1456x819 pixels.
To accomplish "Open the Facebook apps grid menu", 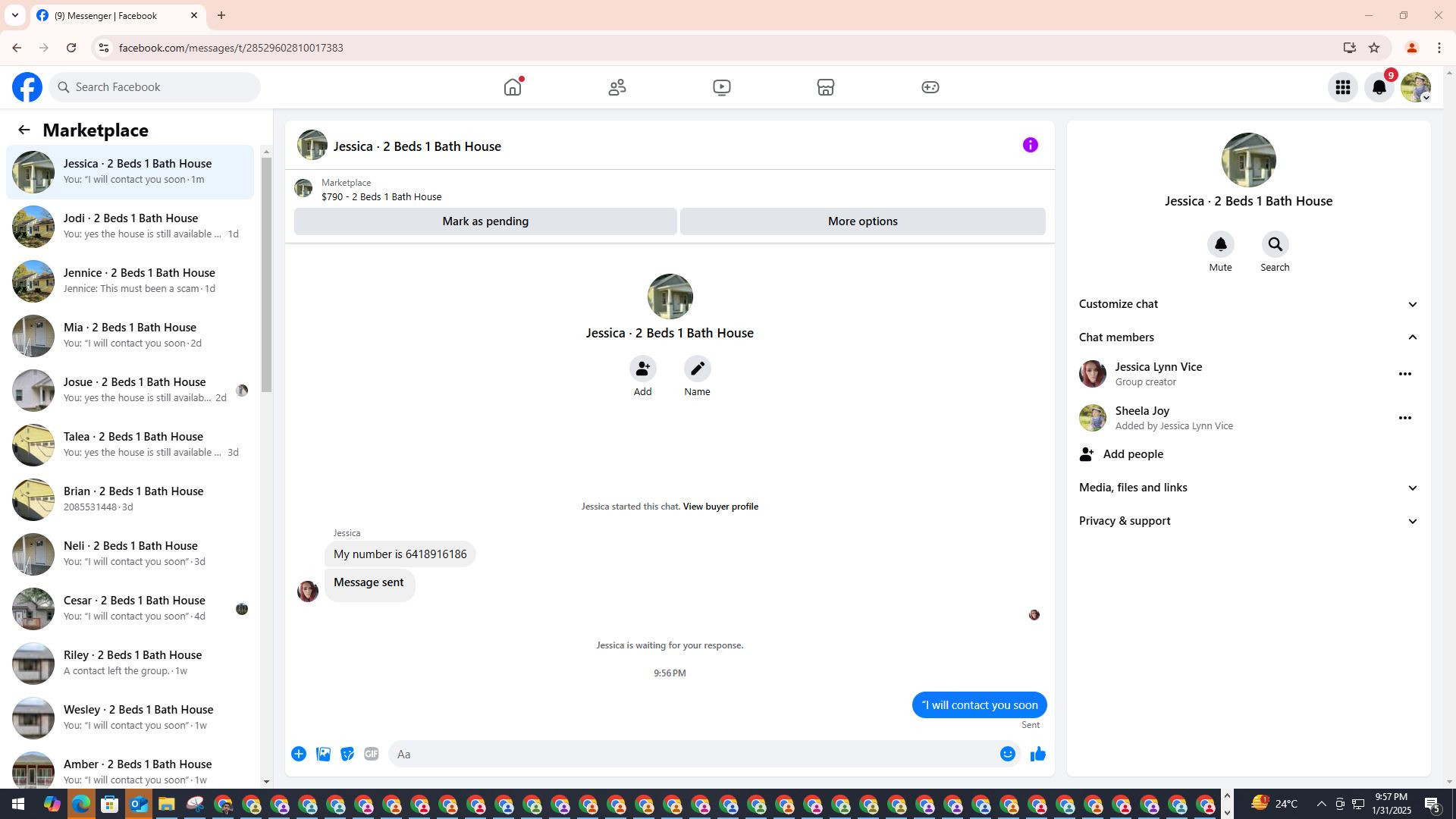I will point(1343,87).
